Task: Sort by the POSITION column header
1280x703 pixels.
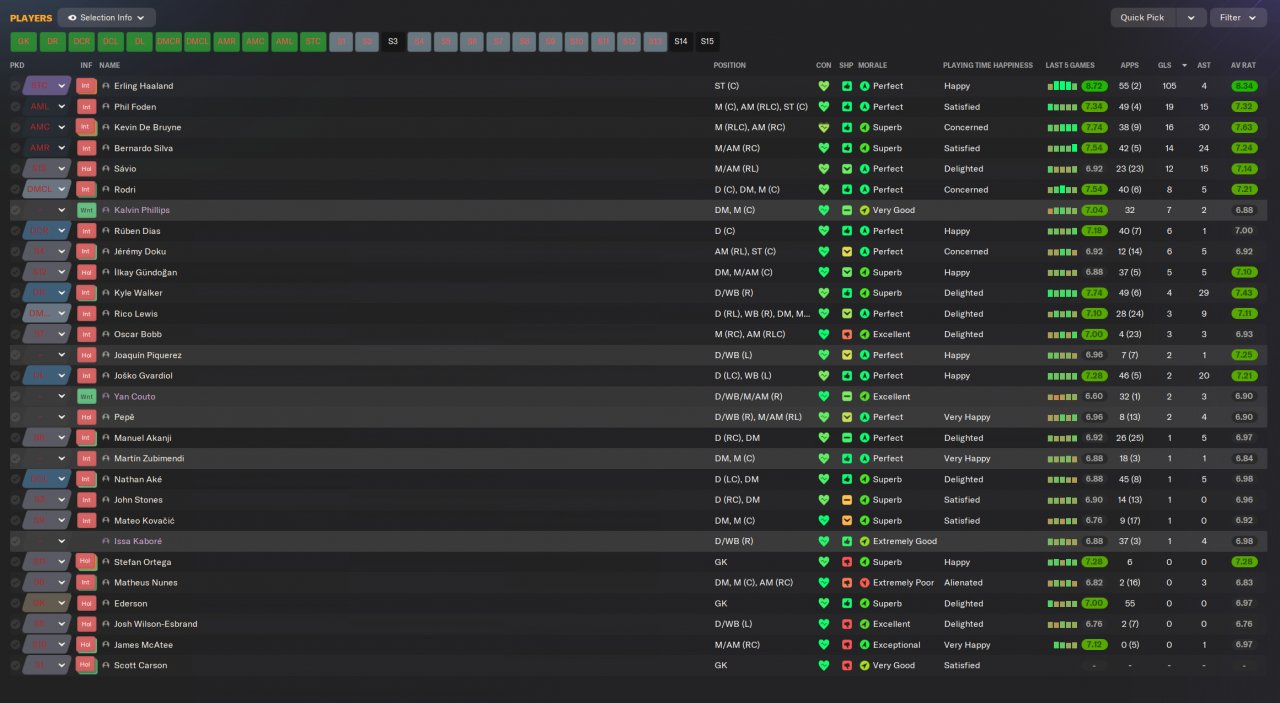Action: tap(730, 65)
